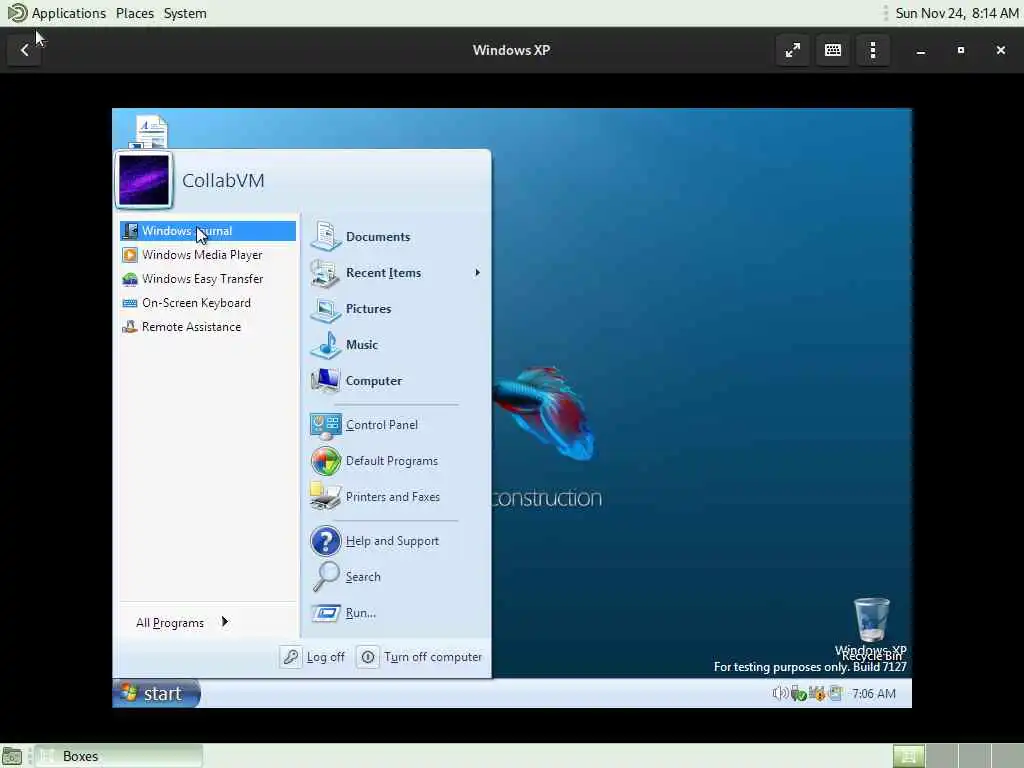The height and width of the screenshot is (768, 1024).
Task: Open the Control Panel icon
Action: [x=325, y=425]
